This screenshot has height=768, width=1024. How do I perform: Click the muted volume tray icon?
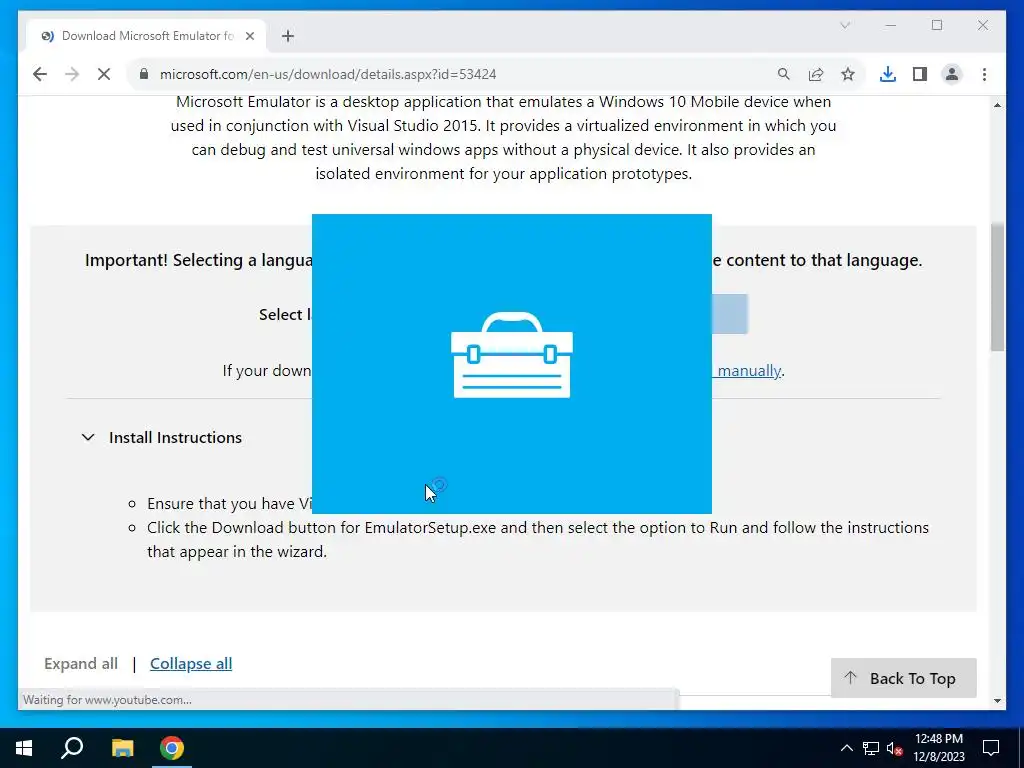point(895,748)
